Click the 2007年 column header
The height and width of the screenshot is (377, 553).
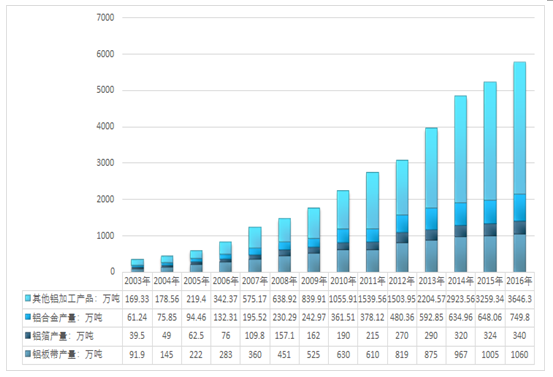[255, 281]
